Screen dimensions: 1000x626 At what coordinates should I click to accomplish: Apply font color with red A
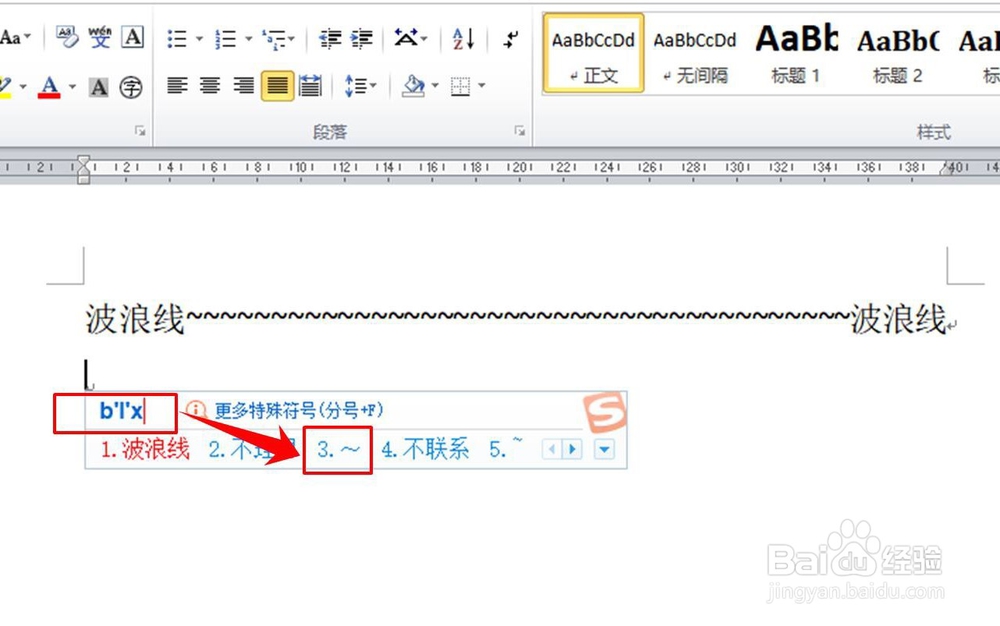49,86
